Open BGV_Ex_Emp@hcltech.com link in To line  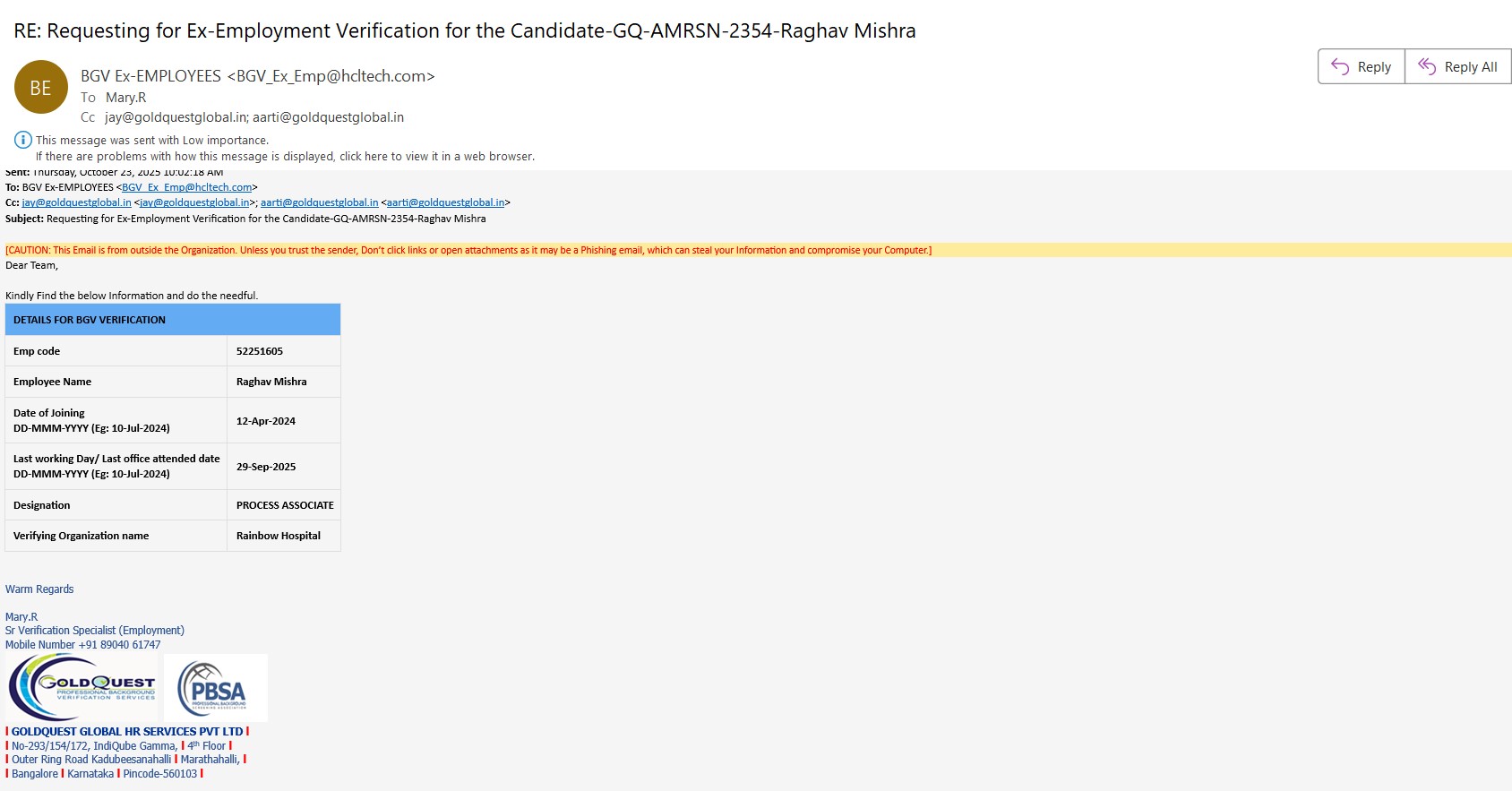pos(186,187)
